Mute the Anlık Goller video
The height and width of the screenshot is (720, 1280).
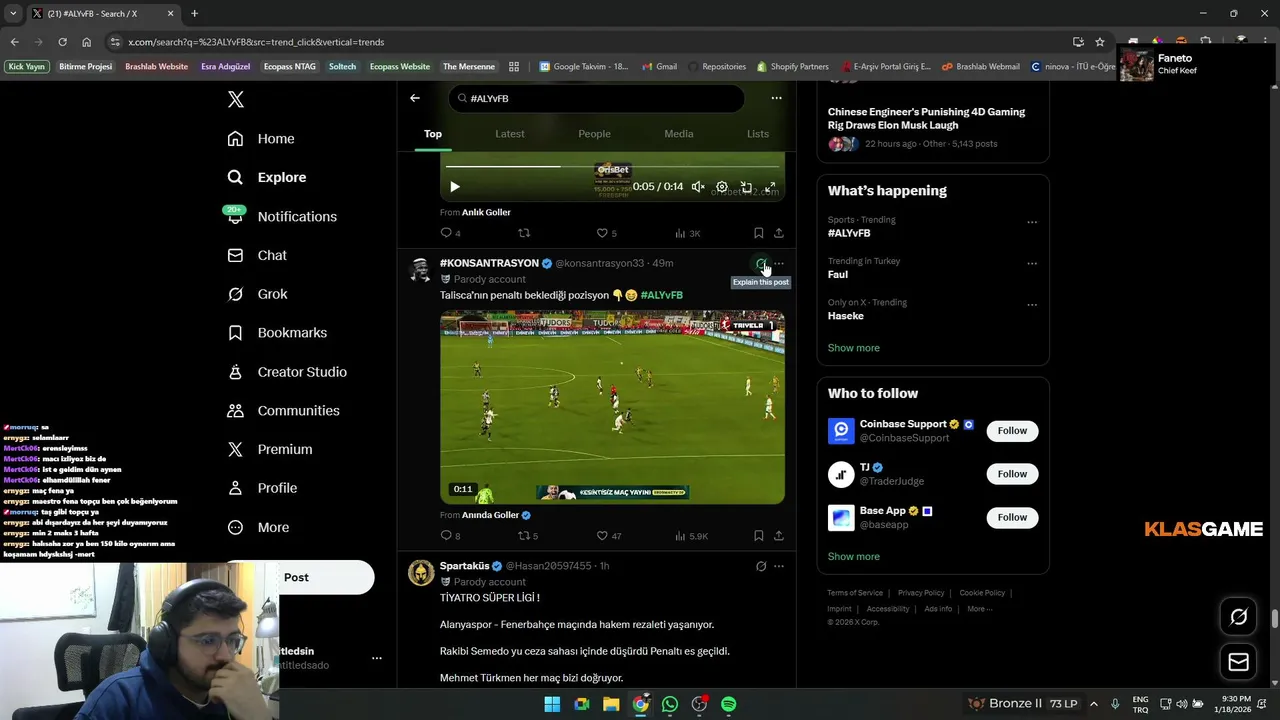pyautogui.click(x=698, y=187)
